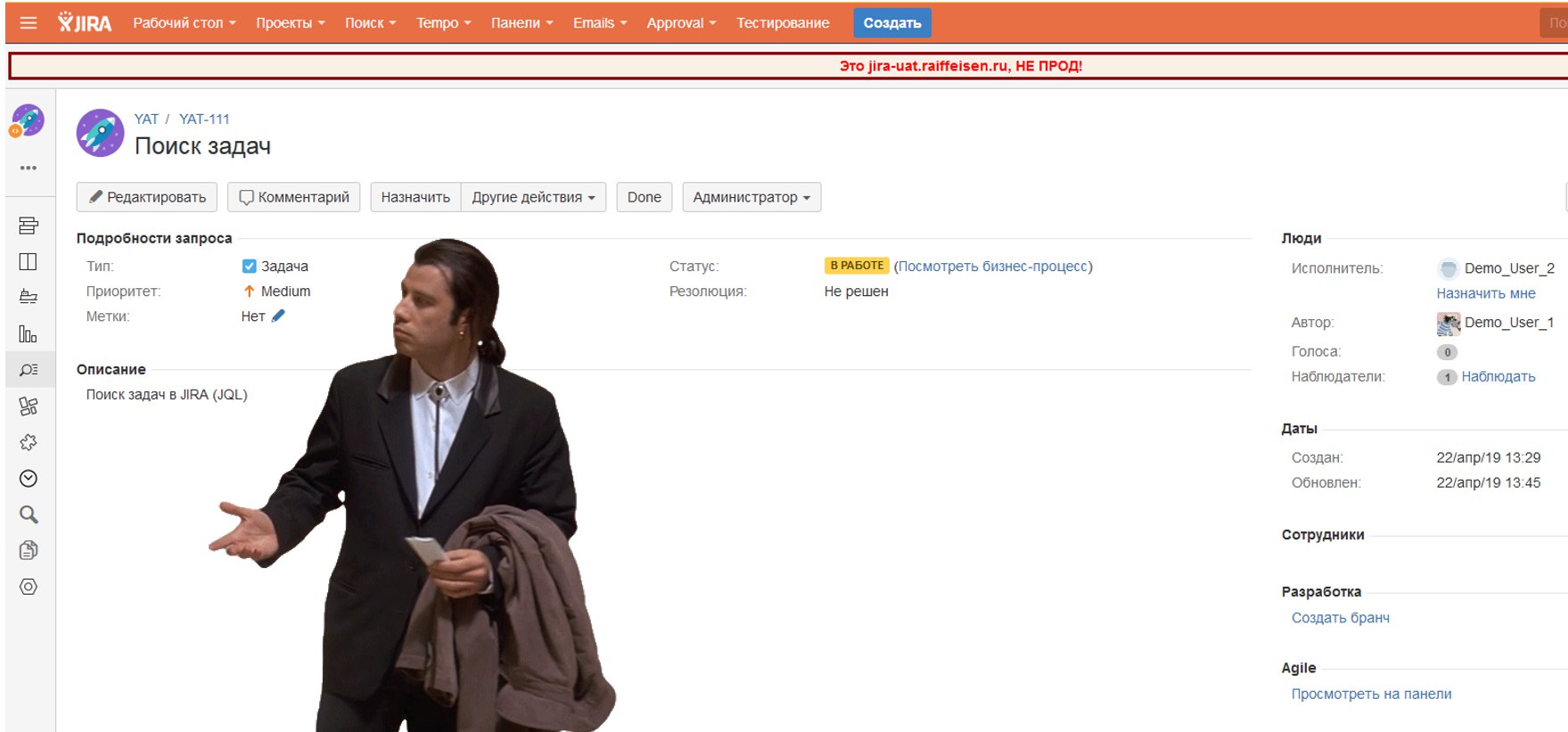Open the components icon in the sidebar
Image resolution: width=1568 pixels, height=732 pixels.
pos(29,407)
